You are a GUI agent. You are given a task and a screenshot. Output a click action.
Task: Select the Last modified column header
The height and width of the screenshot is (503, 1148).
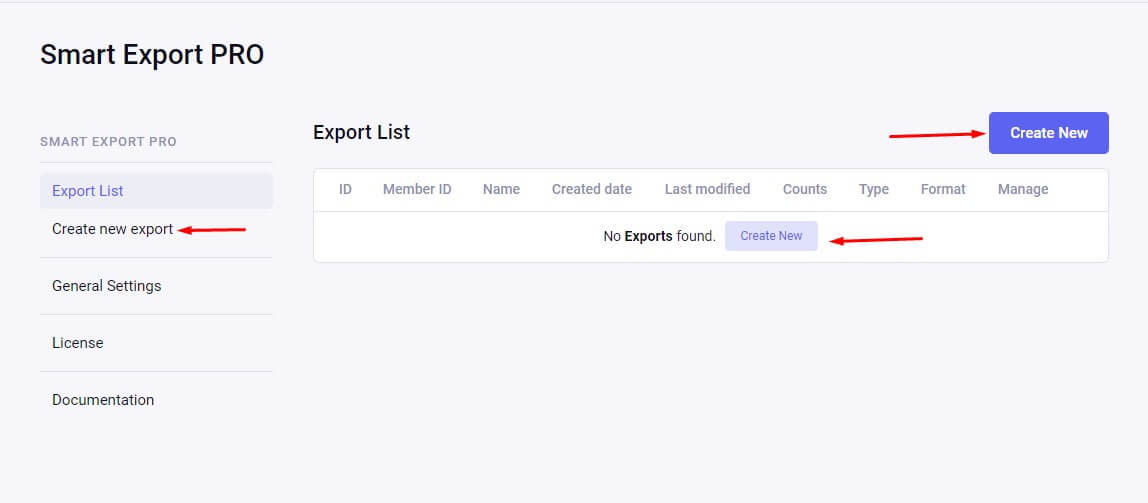pos(707,189)
